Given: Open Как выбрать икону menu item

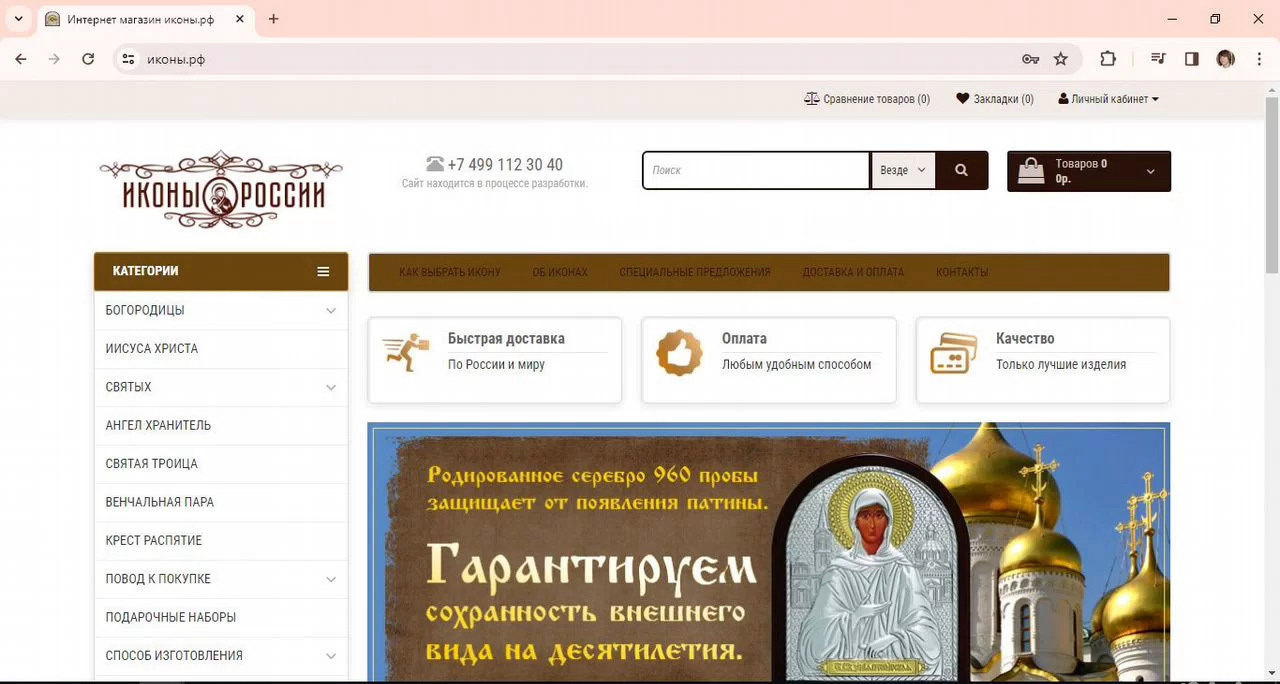Looking at the screenshot, I should pos(450,272).
